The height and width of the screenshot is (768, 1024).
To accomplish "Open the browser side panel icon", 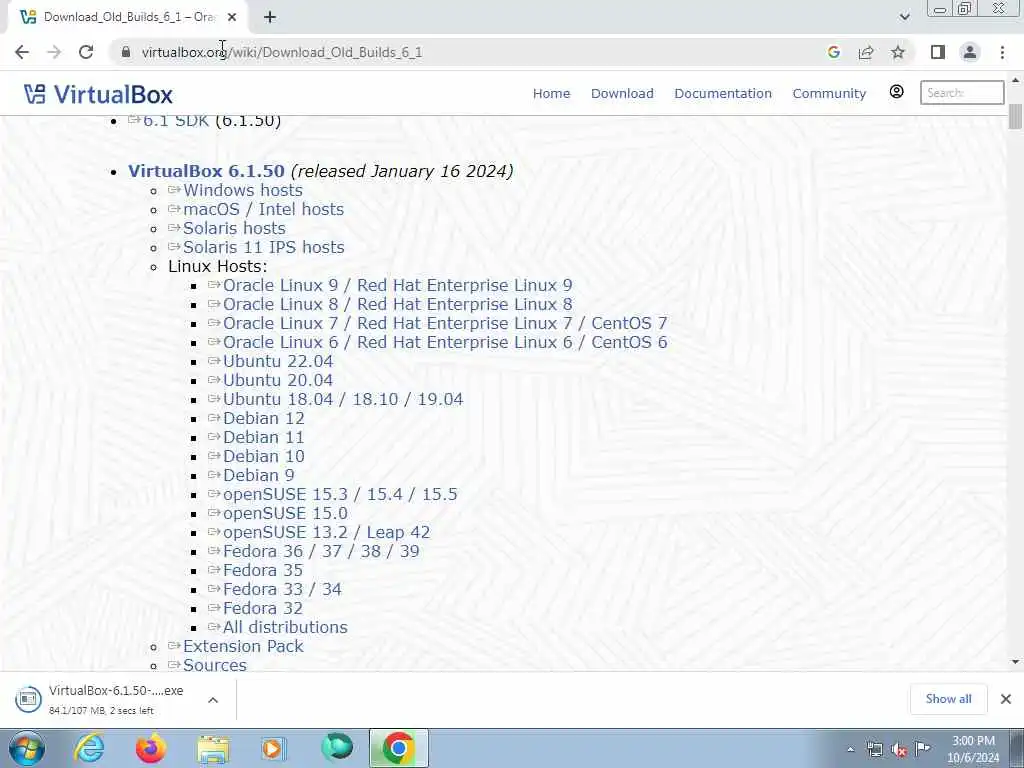I will tap(938, 52).
